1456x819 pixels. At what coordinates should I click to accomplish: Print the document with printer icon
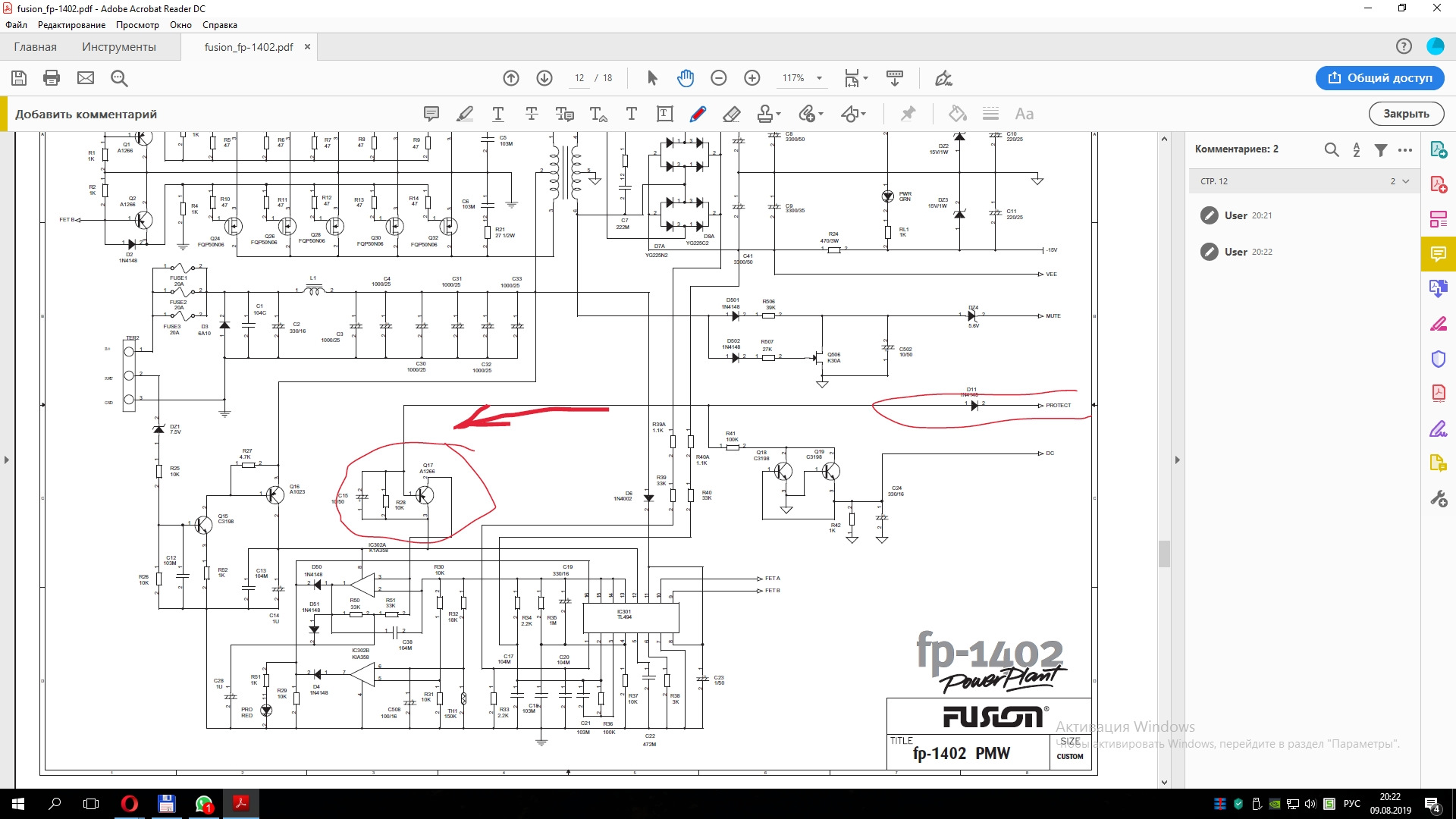[52, 78]
